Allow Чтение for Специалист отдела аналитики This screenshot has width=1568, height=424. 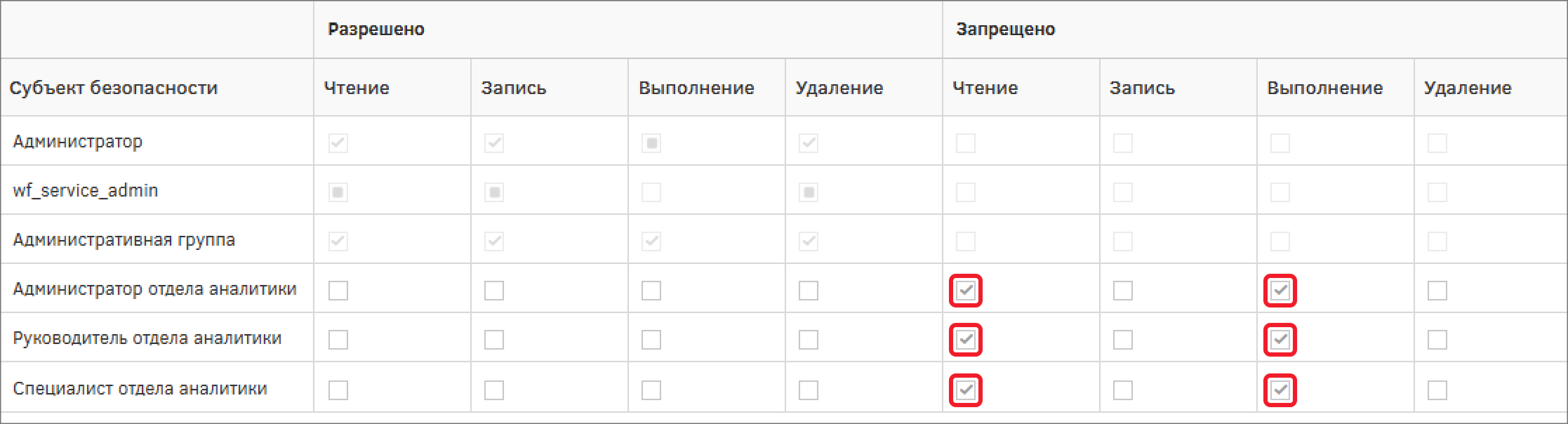[338, 390]
